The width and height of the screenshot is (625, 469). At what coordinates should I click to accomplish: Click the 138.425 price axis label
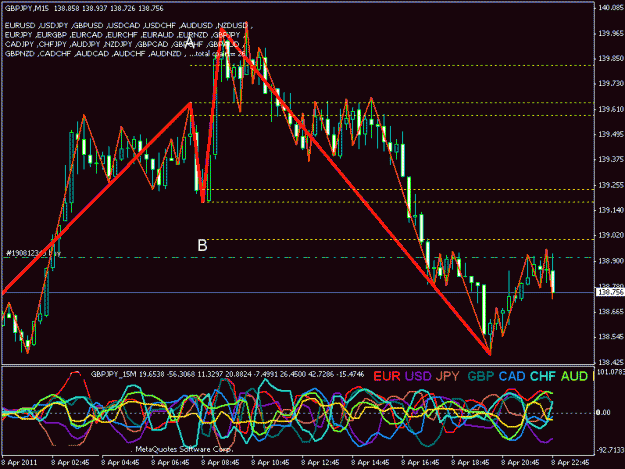[x=611, y=362]
